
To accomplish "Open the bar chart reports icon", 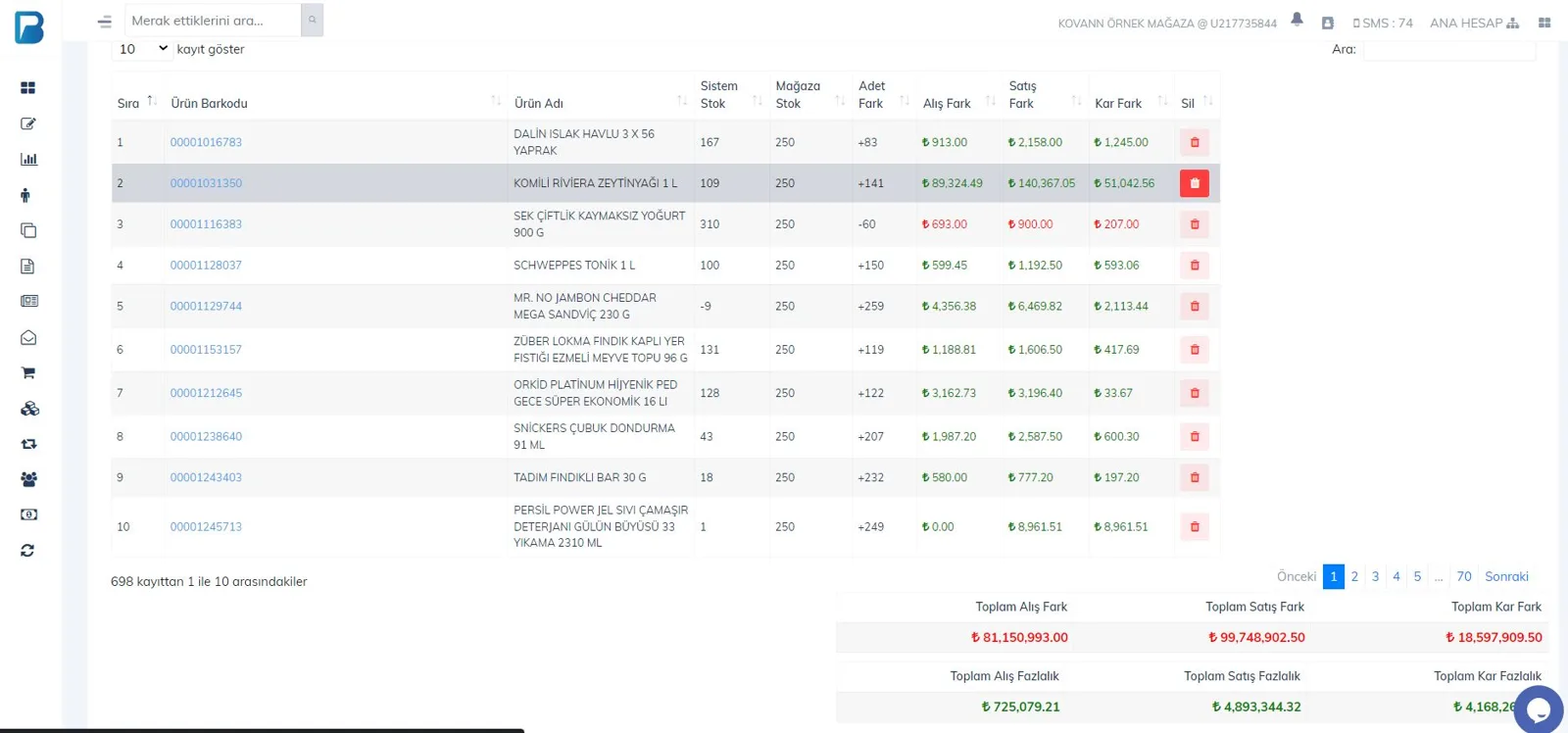I will tap(28, 159).
